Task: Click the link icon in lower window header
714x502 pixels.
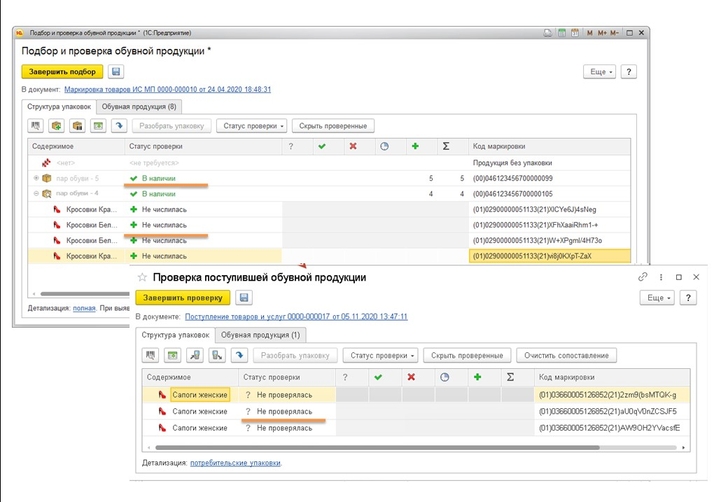Action: pyautogui.click(x=642, y=277)
